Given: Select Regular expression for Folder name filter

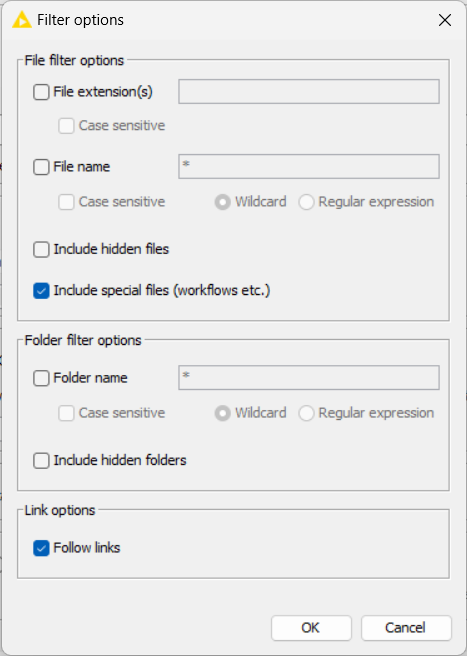Looking at the screenshot, I should (x=306, y=413).
